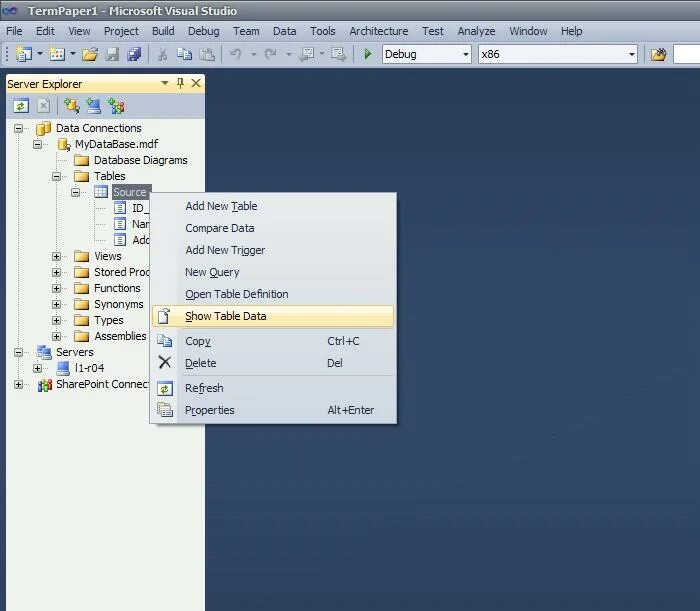The image size is (700, 611).
Task: Open the Redo history dropdown arrow
Action: [x=288, y=54]
